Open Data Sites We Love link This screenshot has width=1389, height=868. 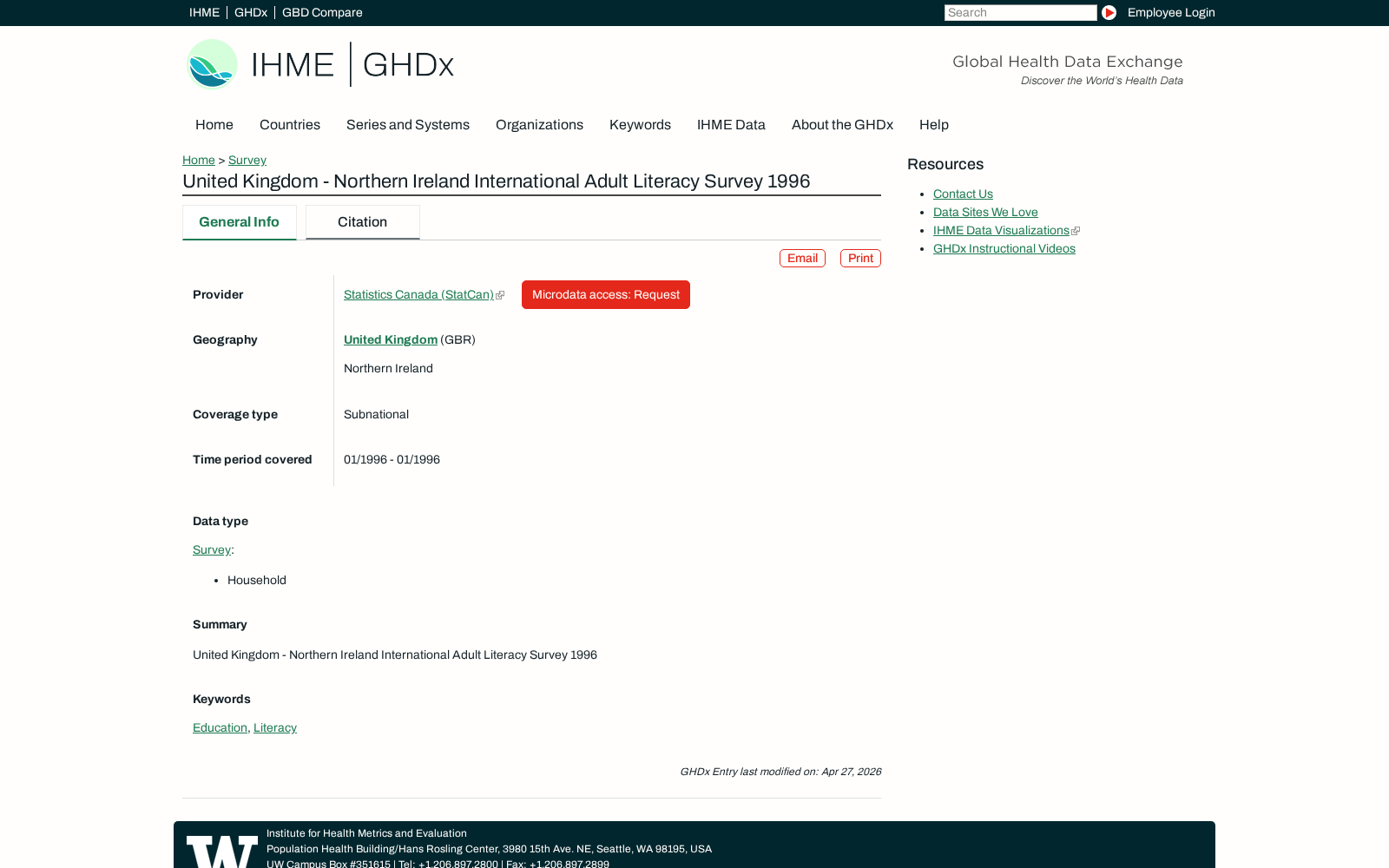click(x=985, y=212)
